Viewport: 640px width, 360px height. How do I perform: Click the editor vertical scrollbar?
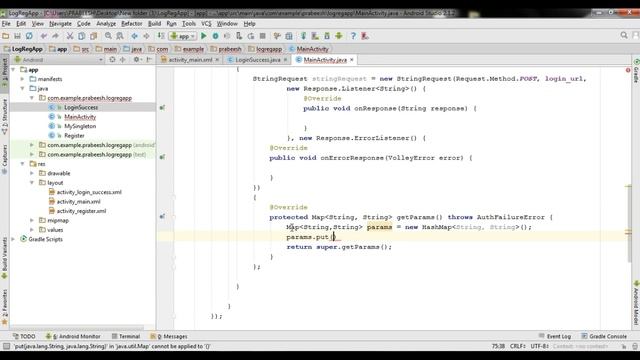(629, 224)
